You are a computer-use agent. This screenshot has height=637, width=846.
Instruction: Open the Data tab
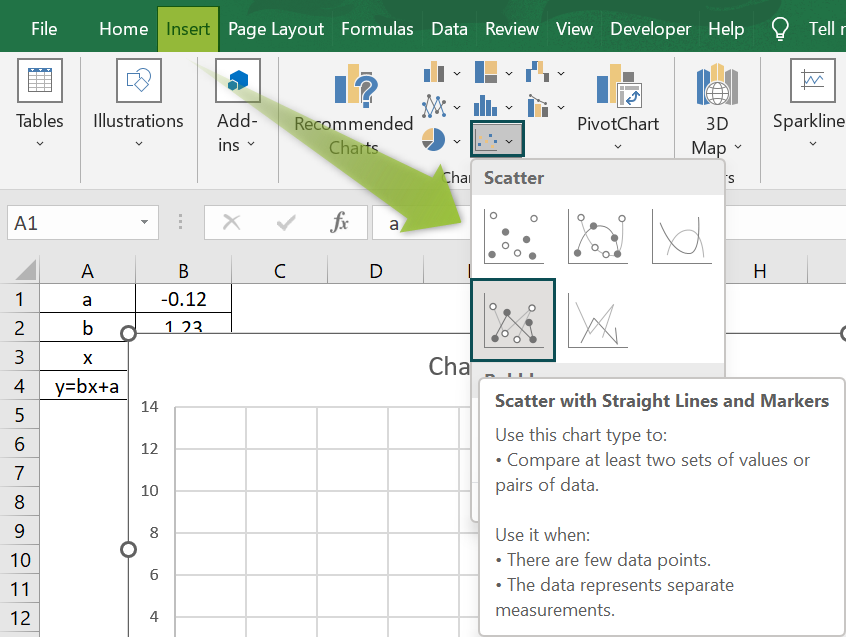point(449,29)
